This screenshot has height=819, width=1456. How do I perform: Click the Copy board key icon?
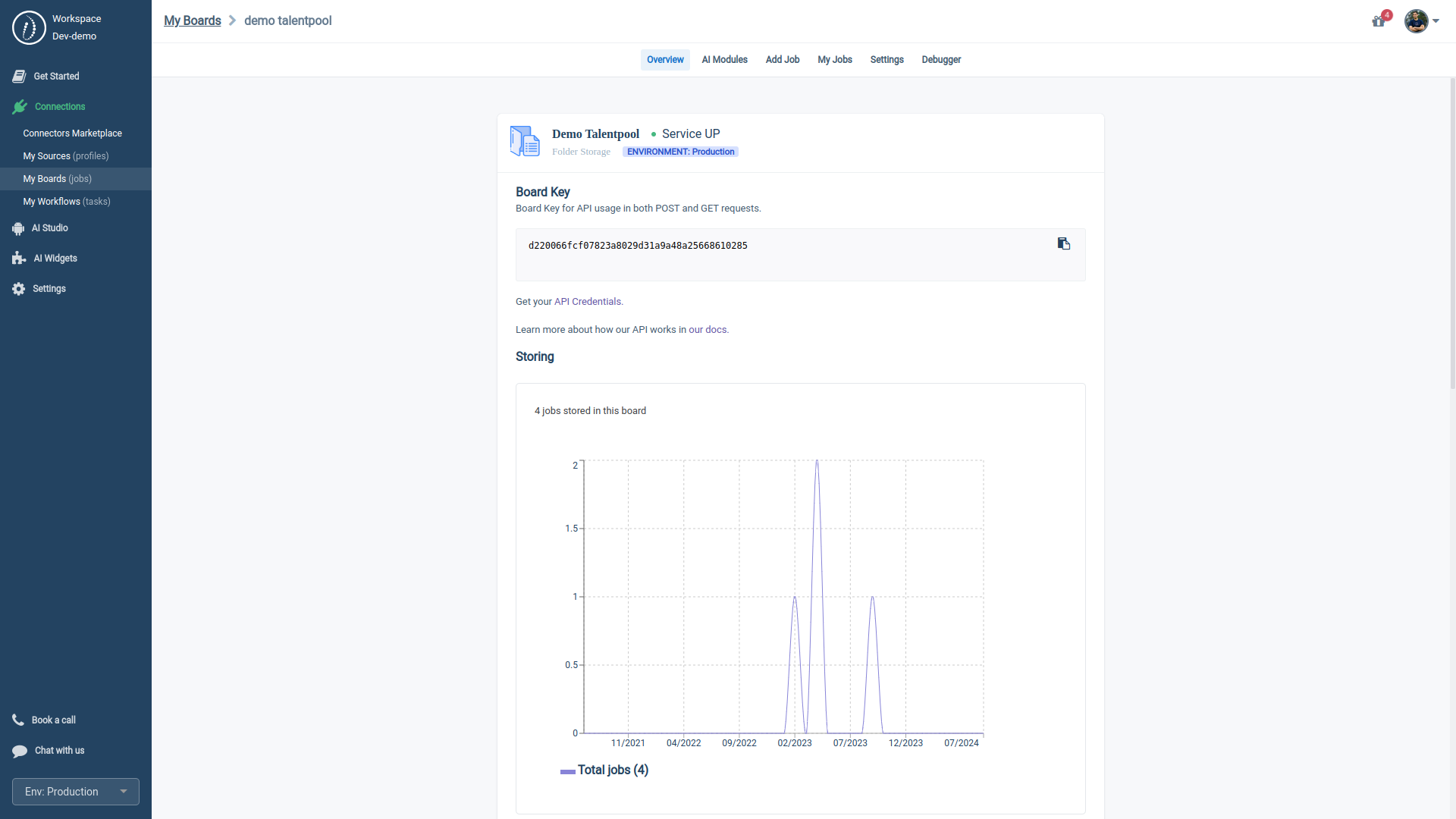(1064, 243)
